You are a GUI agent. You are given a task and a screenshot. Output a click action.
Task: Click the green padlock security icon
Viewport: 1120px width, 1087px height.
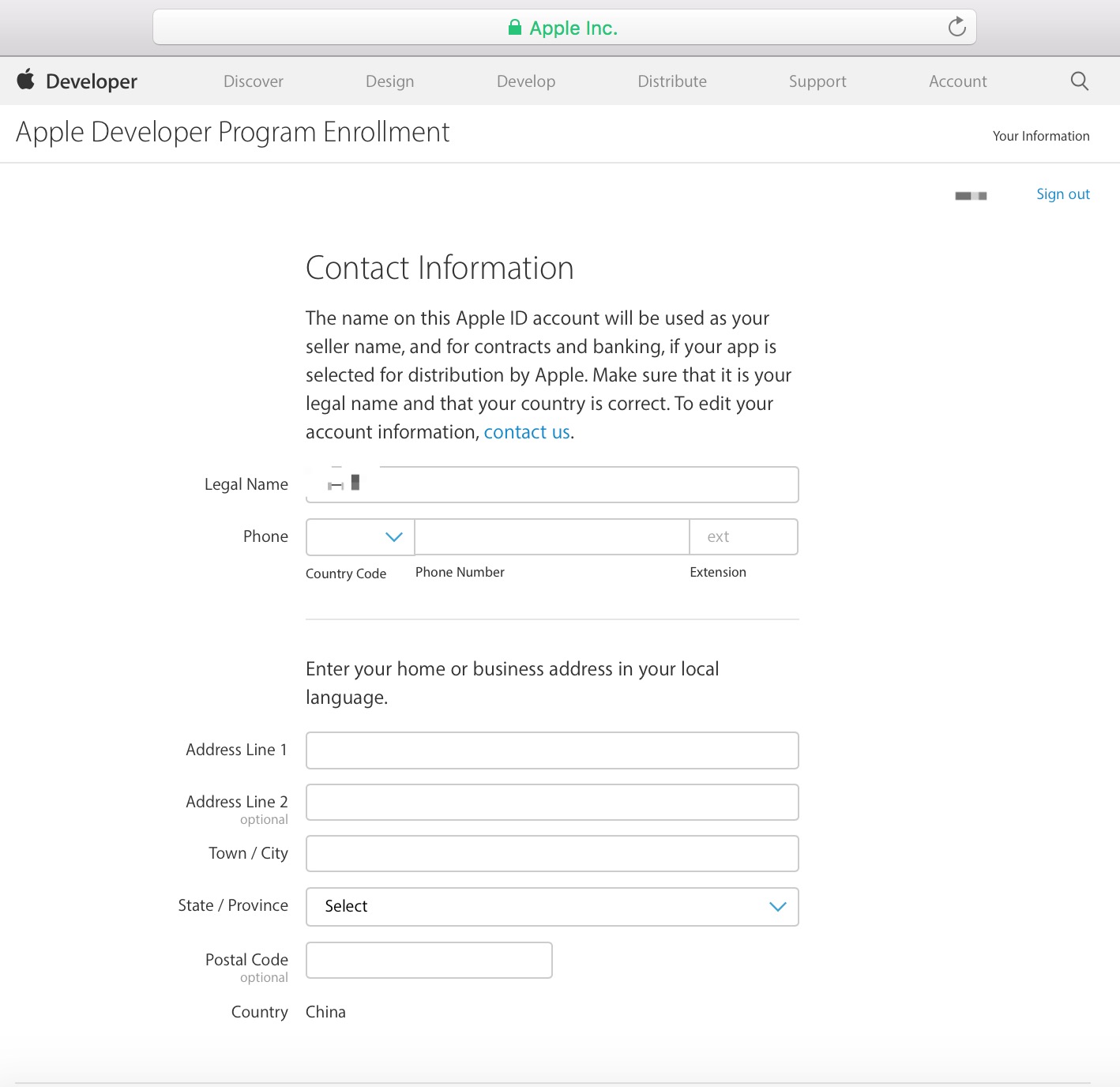point(515,28)
